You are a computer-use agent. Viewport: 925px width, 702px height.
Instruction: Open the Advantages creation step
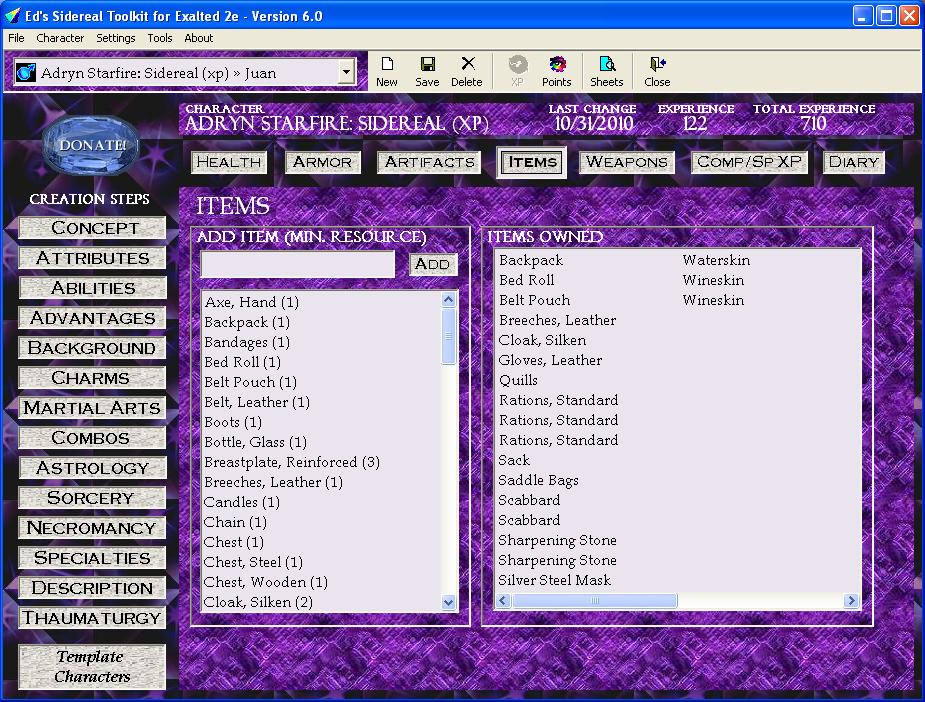pos(93,318)
